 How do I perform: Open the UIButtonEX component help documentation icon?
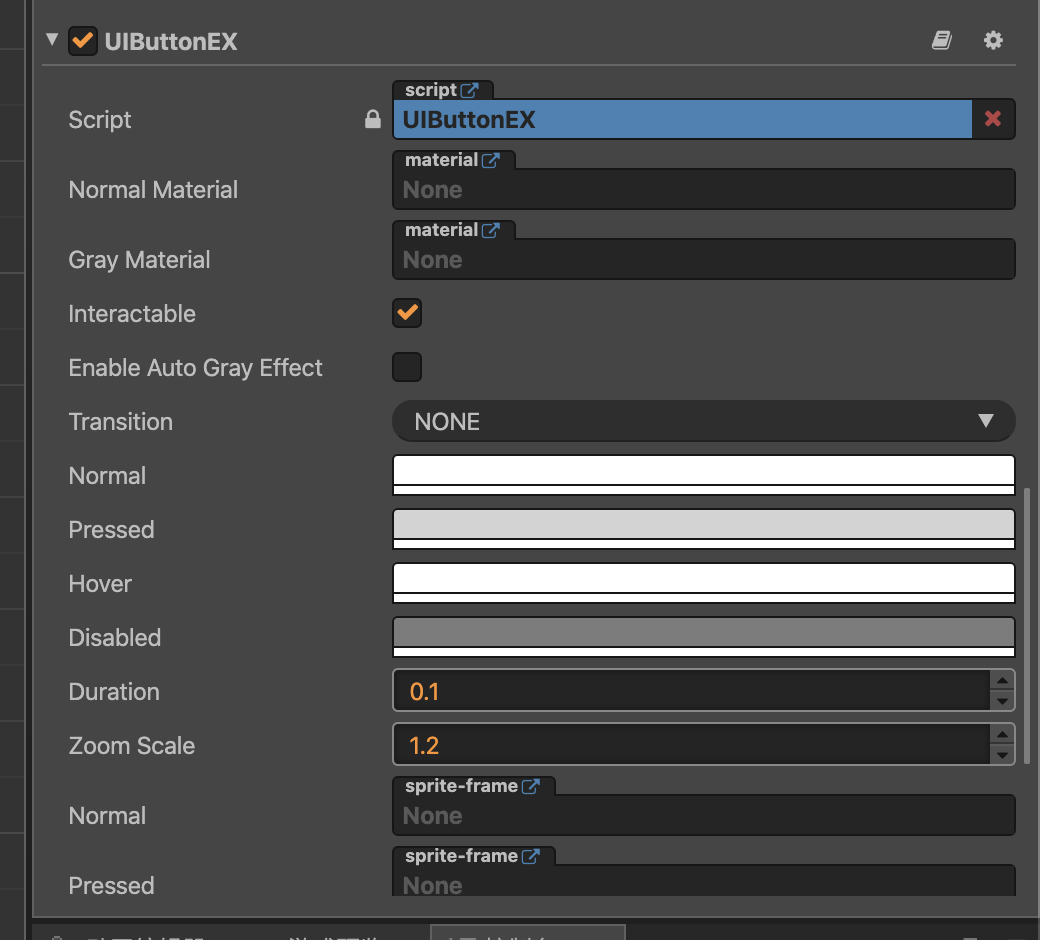(941, 40)
